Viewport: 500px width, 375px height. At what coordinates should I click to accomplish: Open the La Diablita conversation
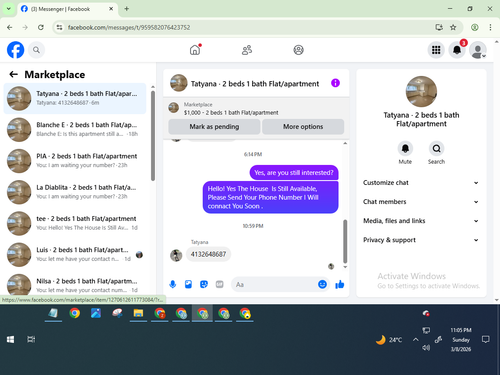[x=75, y=192]
